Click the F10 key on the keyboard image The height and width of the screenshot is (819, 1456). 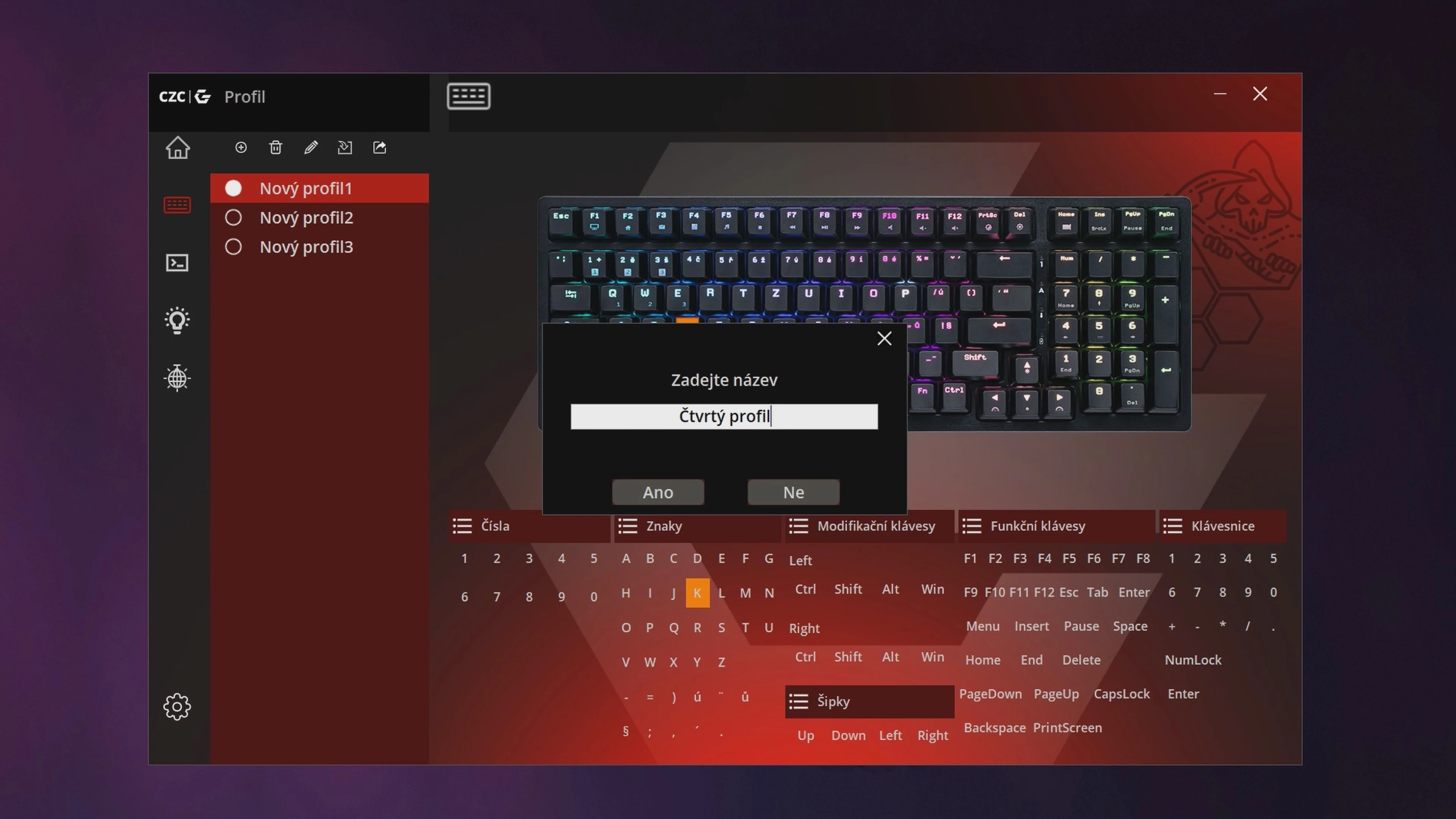[889, 221]
